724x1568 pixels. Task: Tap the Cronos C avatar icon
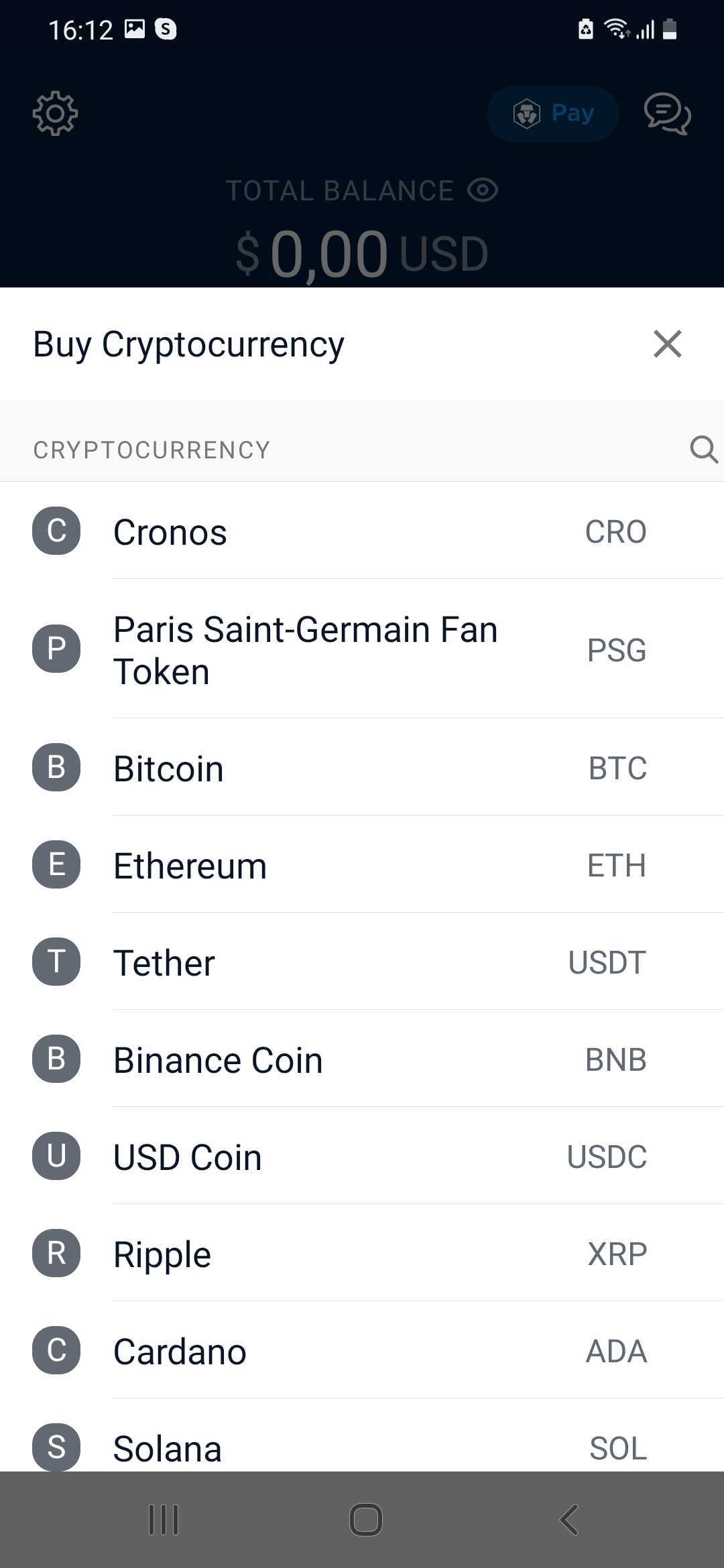(56, 531)
